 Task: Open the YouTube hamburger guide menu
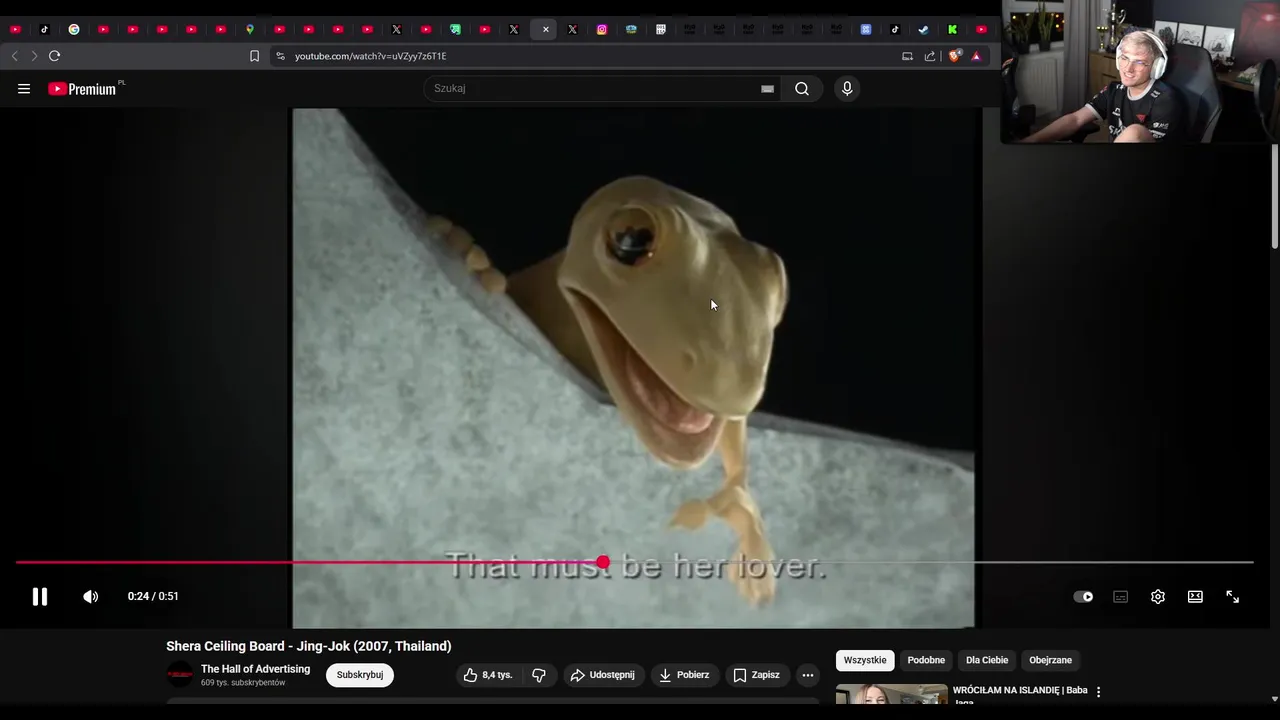pos(24,89)
